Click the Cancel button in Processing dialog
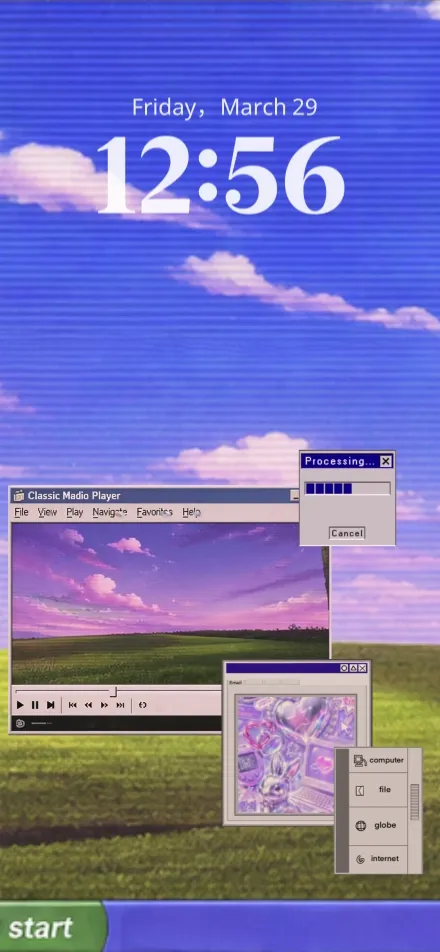Viewport: 440px width, 952px height. [x=347, y=533]
